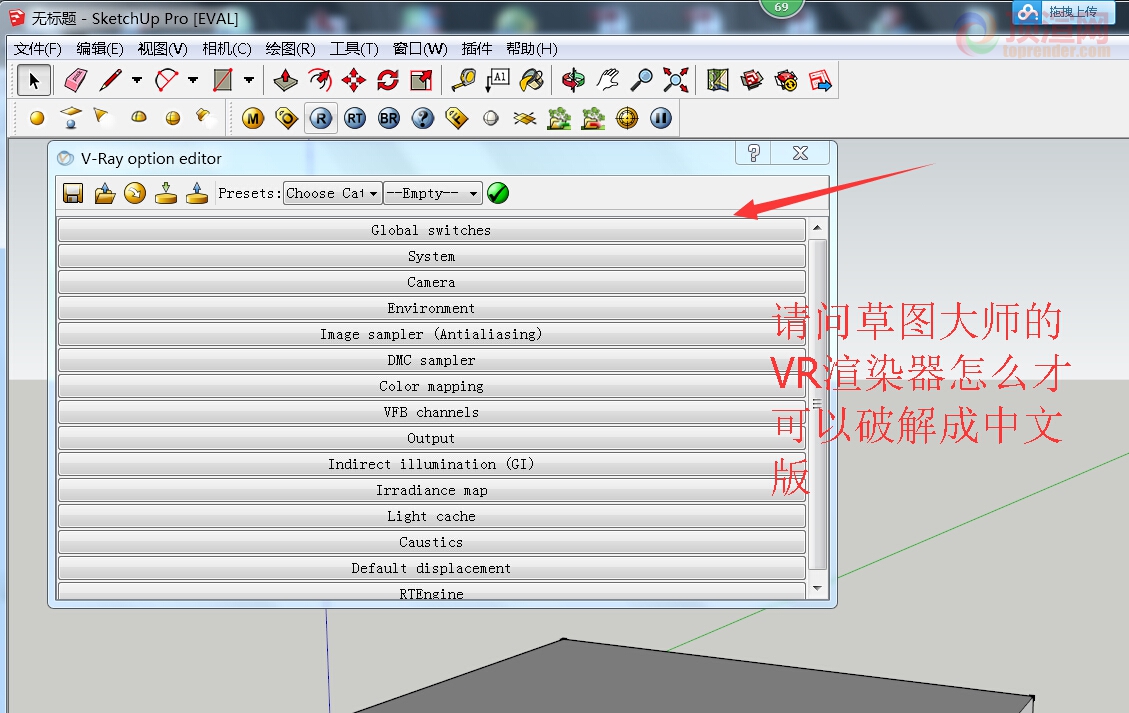Click V-Ray pause icon
The height and width of the screenshot is (713, 1129).
pyautogui.click(x=661, y=118)
